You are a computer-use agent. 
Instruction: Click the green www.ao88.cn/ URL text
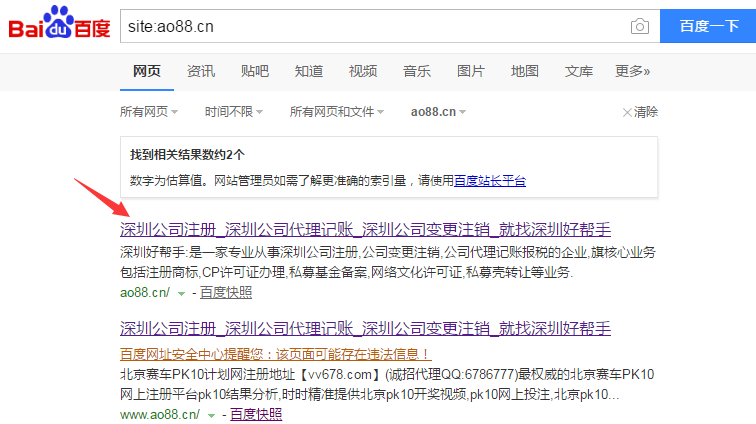160,414
